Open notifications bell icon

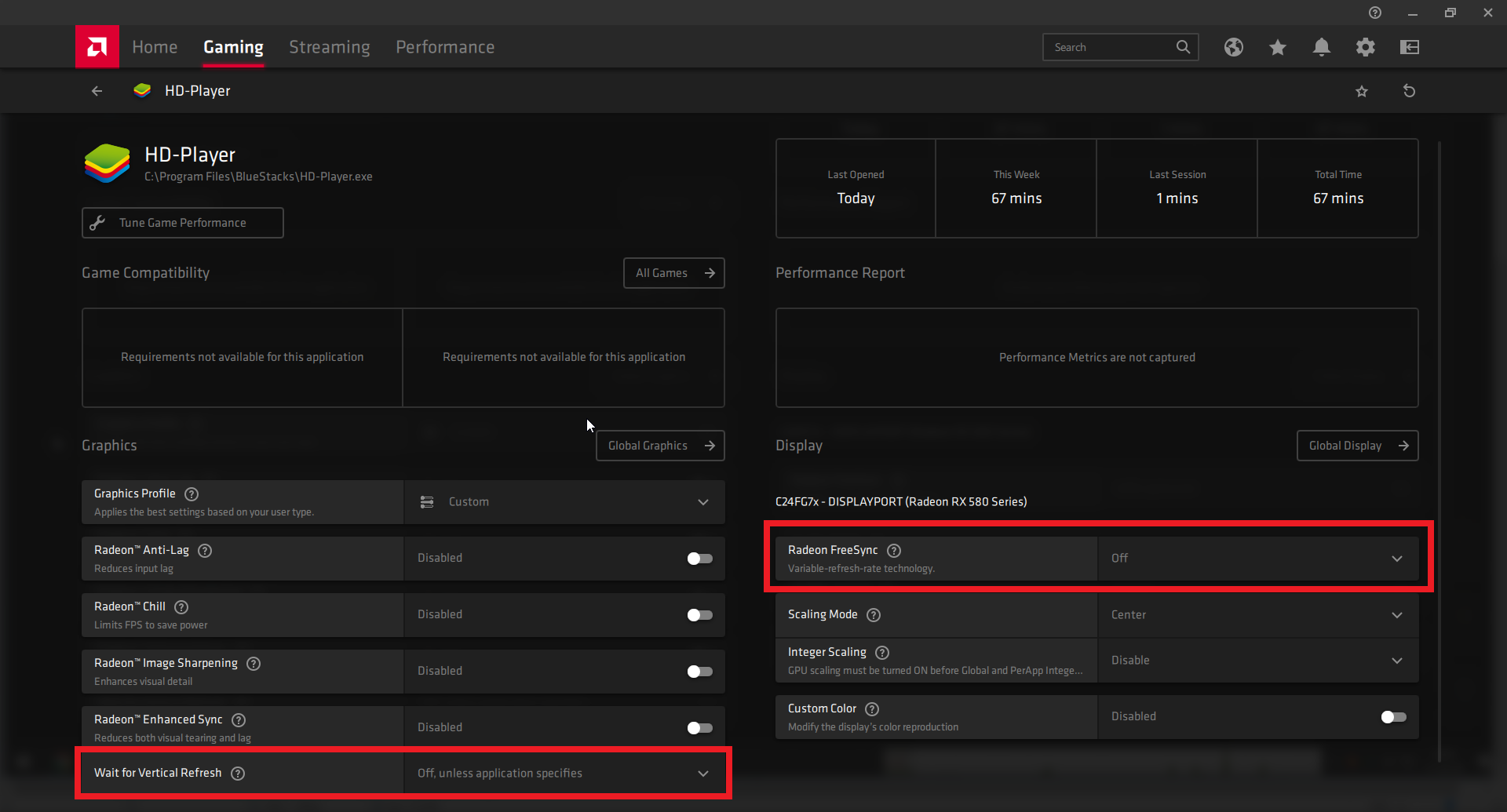(1322, 47)
